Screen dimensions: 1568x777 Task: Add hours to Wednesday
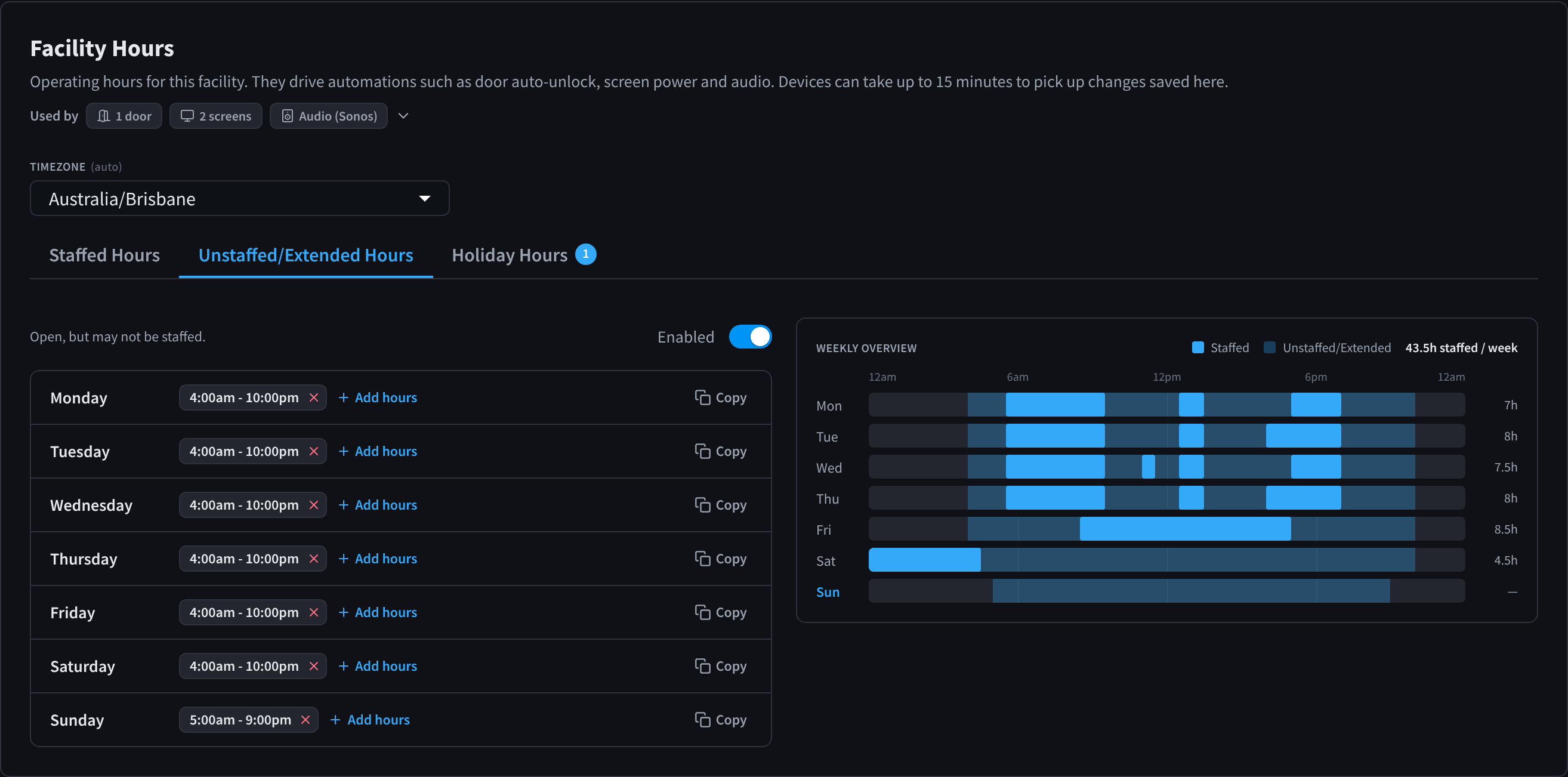(378, 505)
